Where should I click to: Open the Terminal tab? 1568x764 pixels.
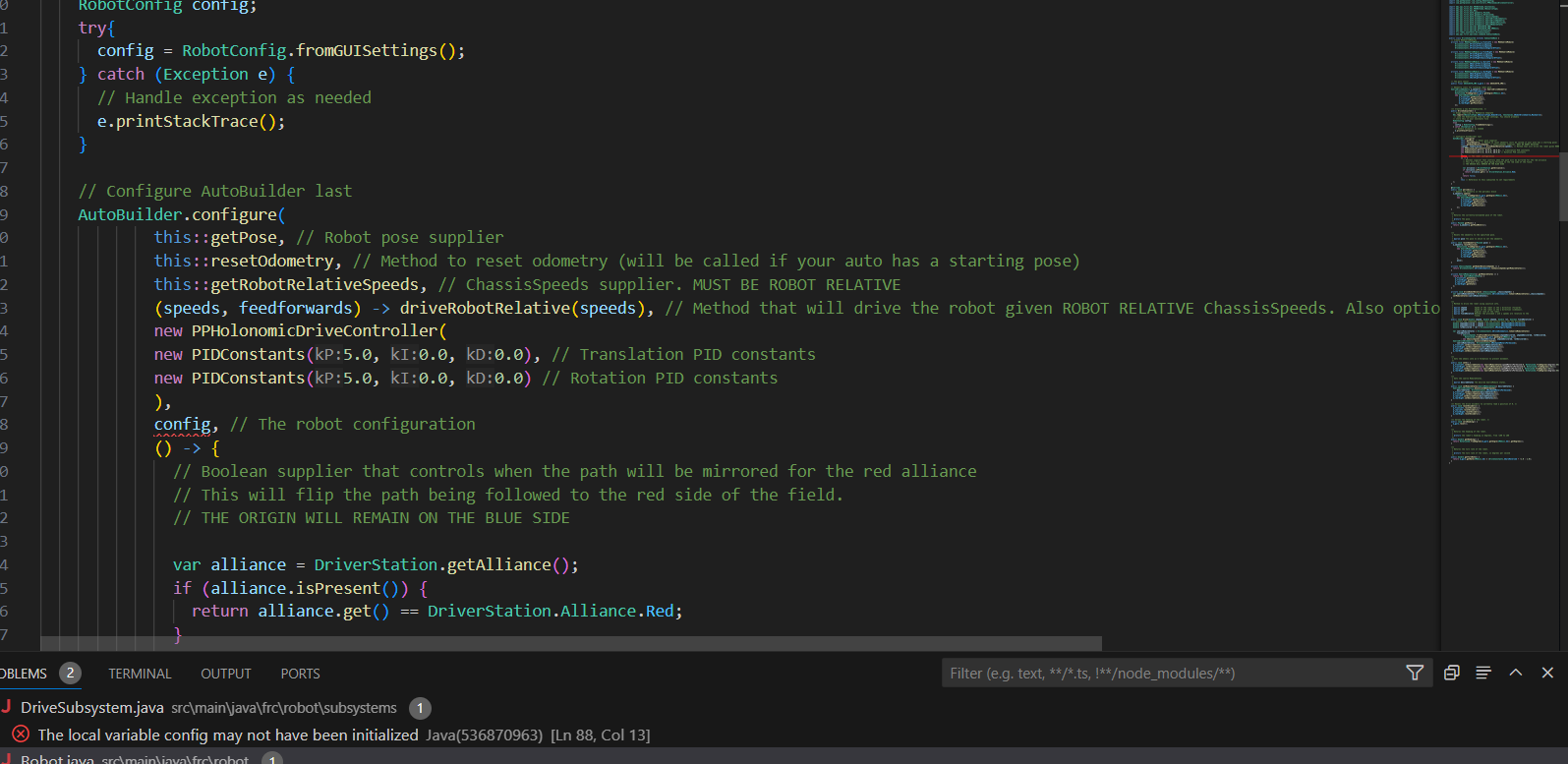pos(140,674)
